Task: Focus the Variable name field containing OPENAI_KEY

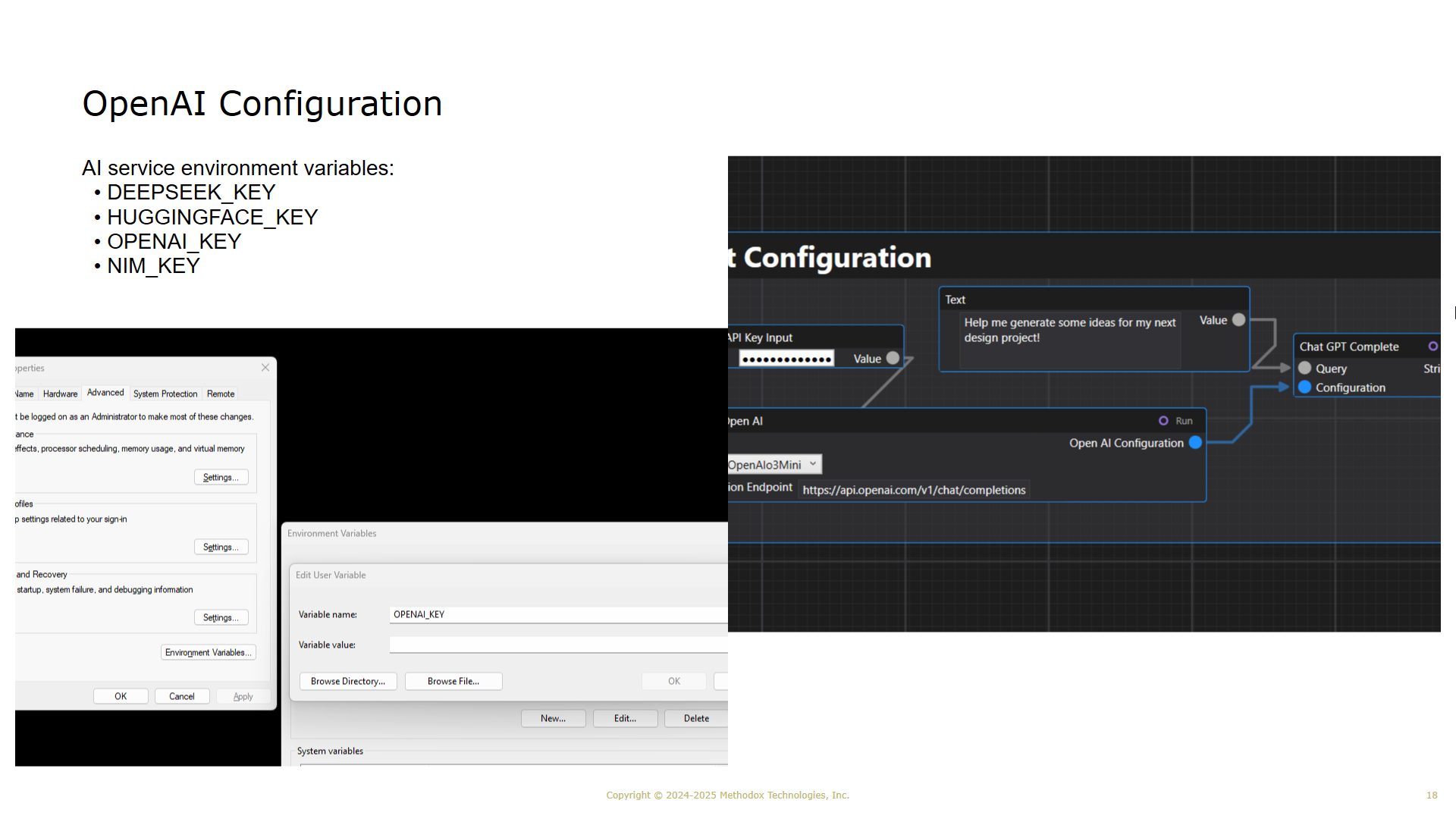Action: (559, 614)
